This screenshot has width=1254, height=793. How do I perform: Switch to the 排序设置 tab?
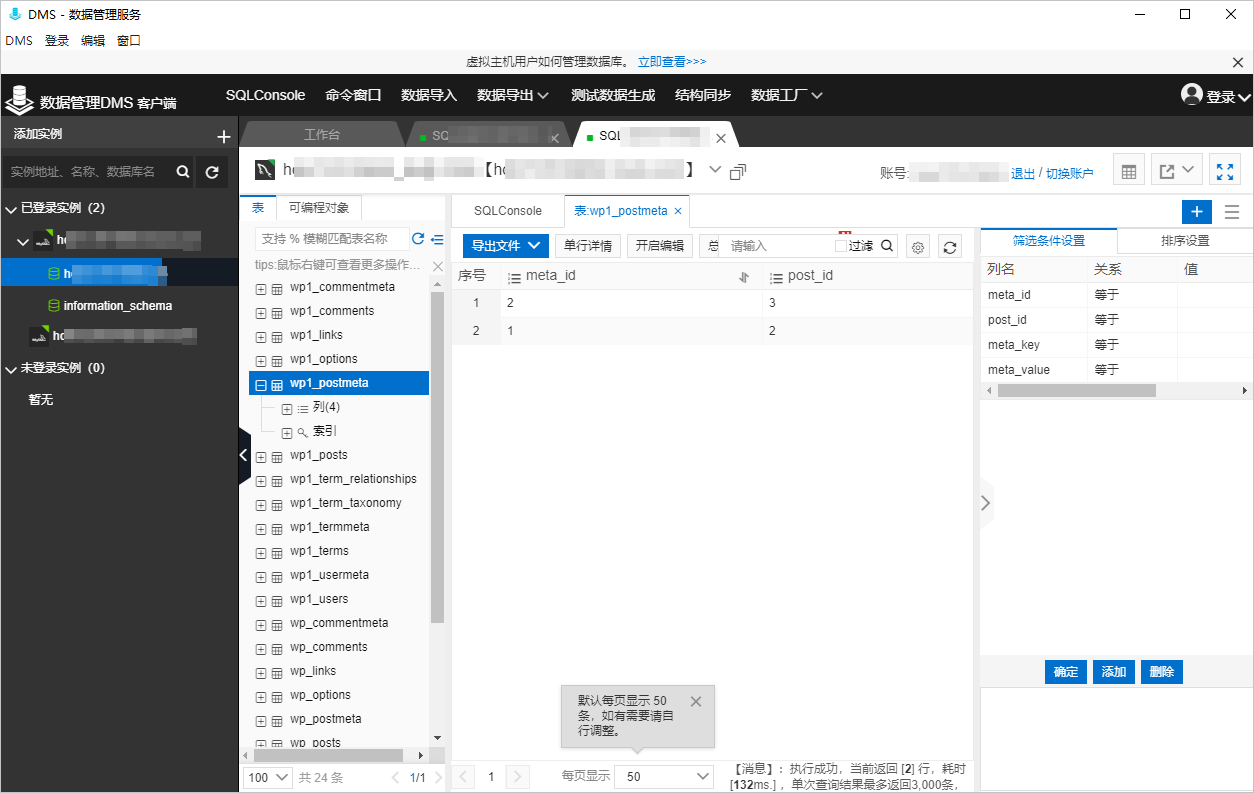[x=1185, y=241]
